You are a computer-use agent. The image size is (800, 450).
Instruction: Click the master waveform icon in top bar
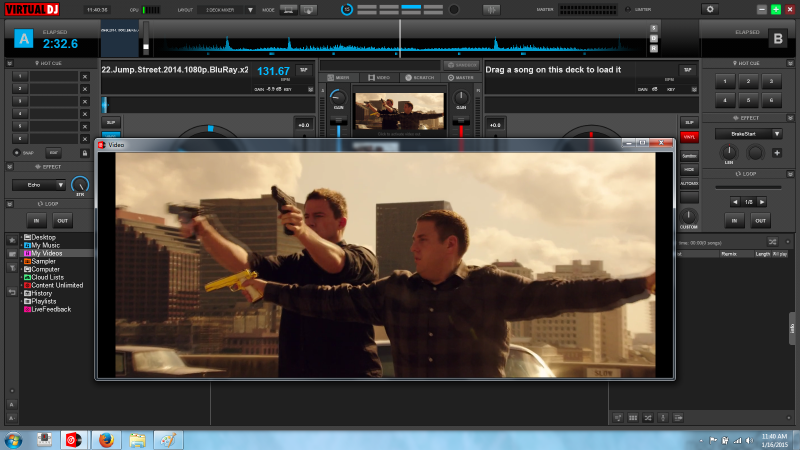pos(491,9)
